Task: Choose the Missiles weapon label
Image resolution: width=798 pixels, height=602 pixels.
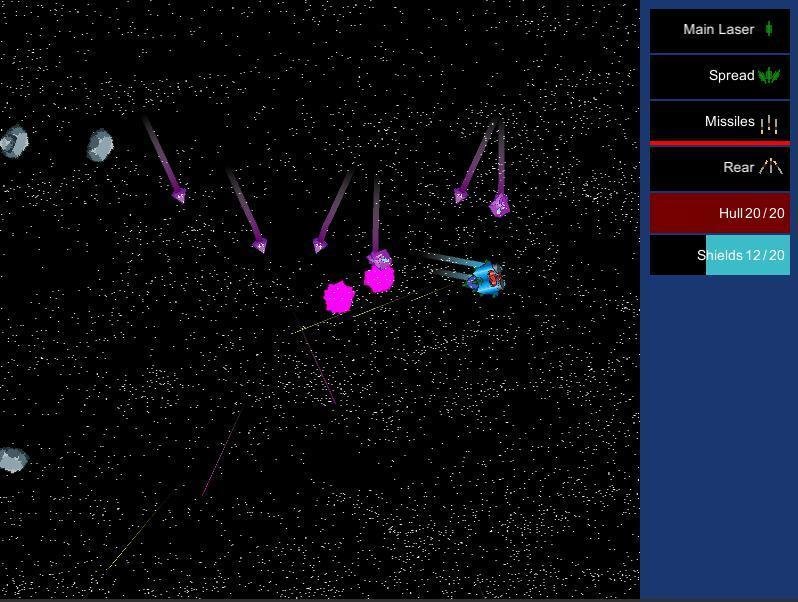Action: pyautogui.click(x=729, y=121)
